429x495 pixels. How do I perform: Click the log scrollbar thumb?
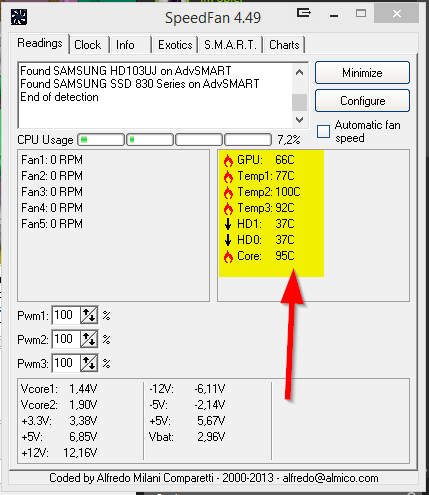click(x=299, y=102)
